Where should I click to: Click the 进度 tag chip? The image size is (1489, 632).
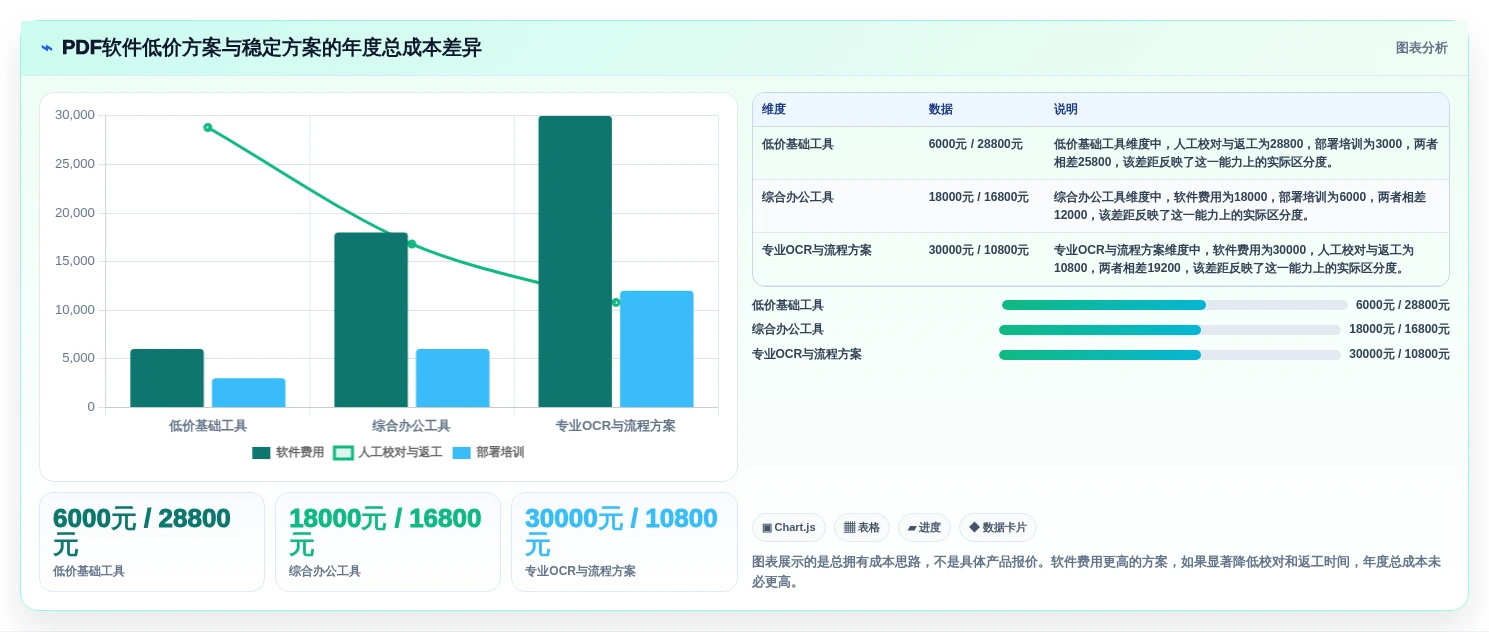[x=924, y=527]
